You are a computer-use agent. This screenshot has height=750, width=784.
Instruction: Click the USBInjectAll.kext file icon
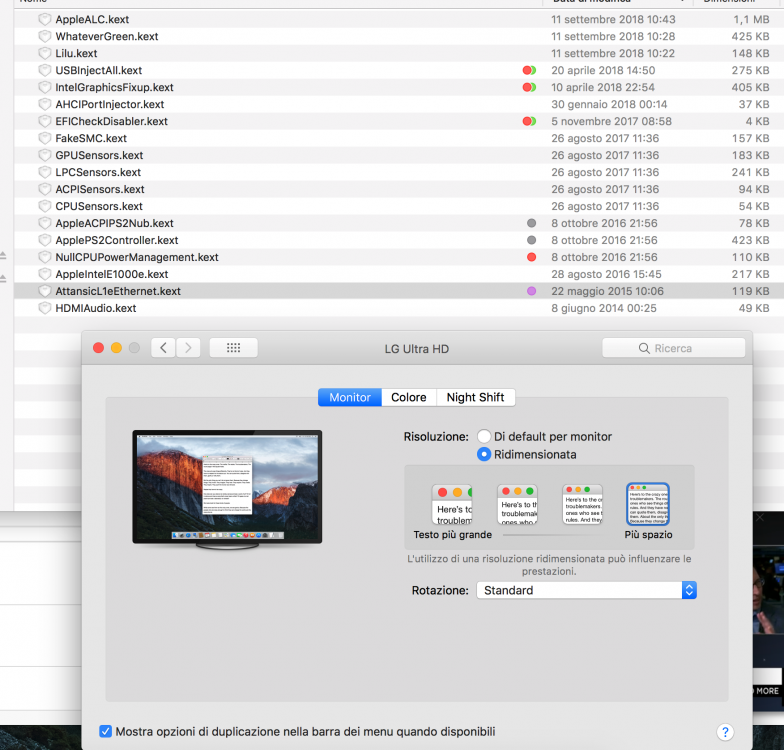45,70
